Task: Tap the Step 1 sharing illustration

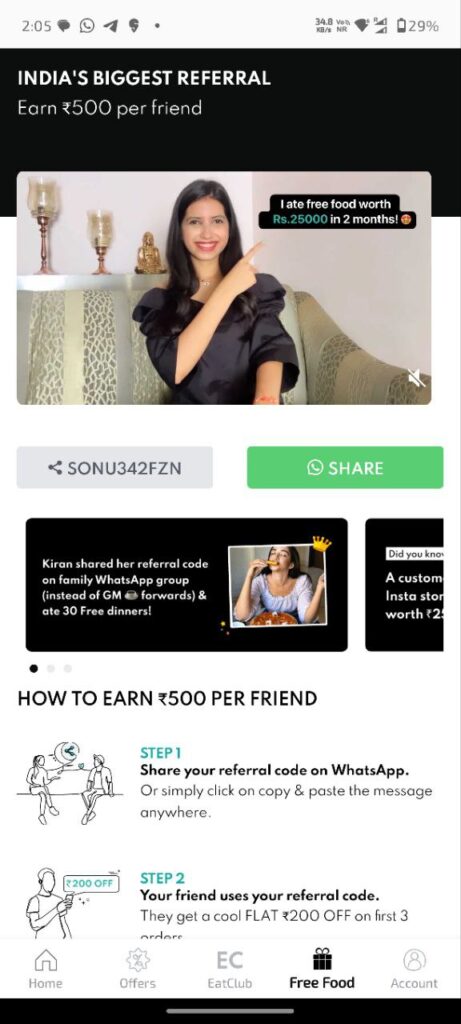Action: point(70,784)
